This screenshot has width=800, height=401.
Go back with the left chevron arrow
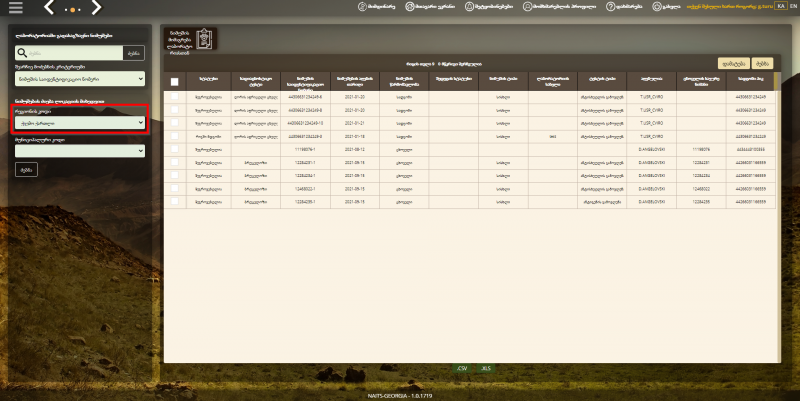point(49,7)
